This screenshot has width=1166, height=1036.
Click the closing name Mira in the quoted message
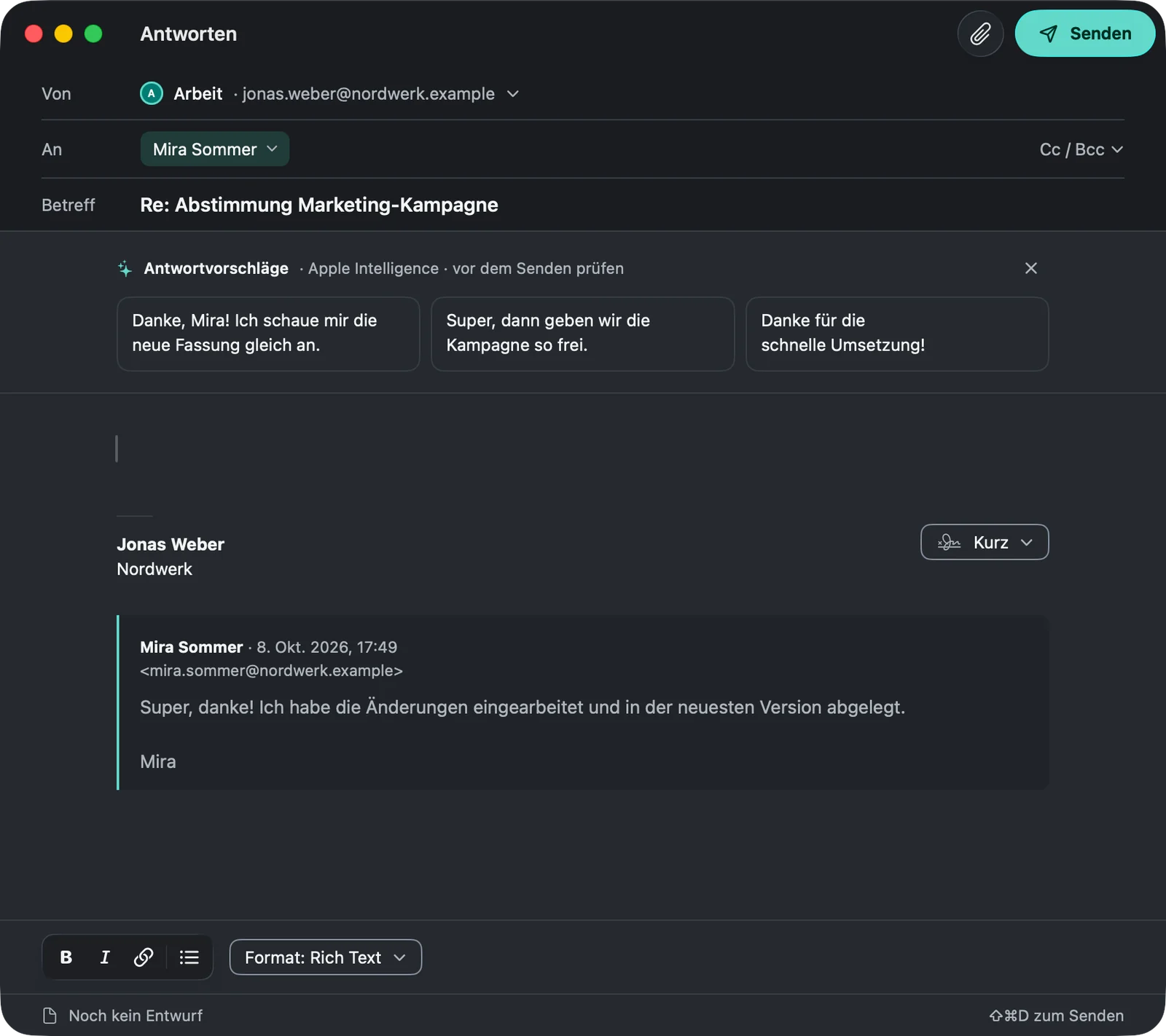click(158, 761)
